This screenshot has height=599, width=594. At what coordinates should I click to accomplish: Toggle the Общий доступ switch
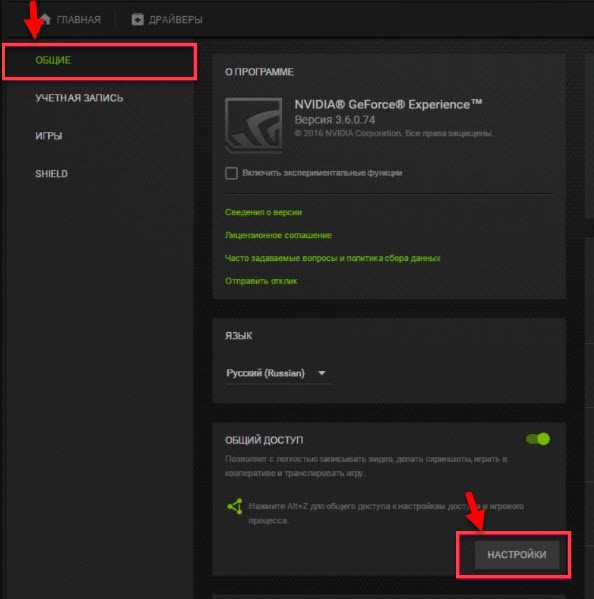[x=538, y=439]
